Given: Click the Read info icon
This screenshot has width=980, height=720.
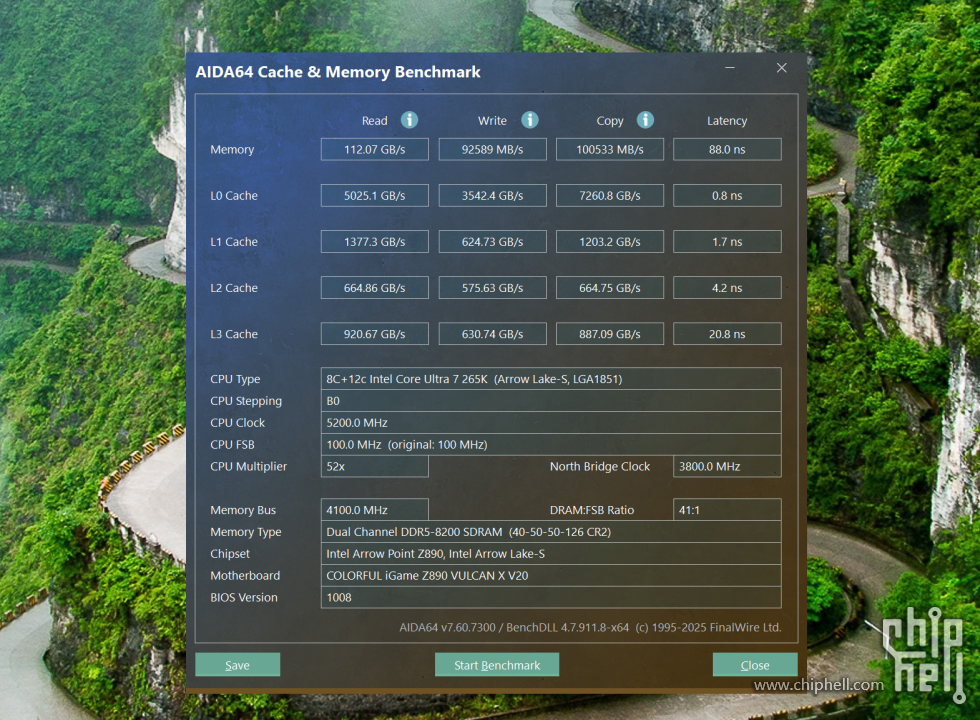Looking at the screenshot, I should [409, 120].
